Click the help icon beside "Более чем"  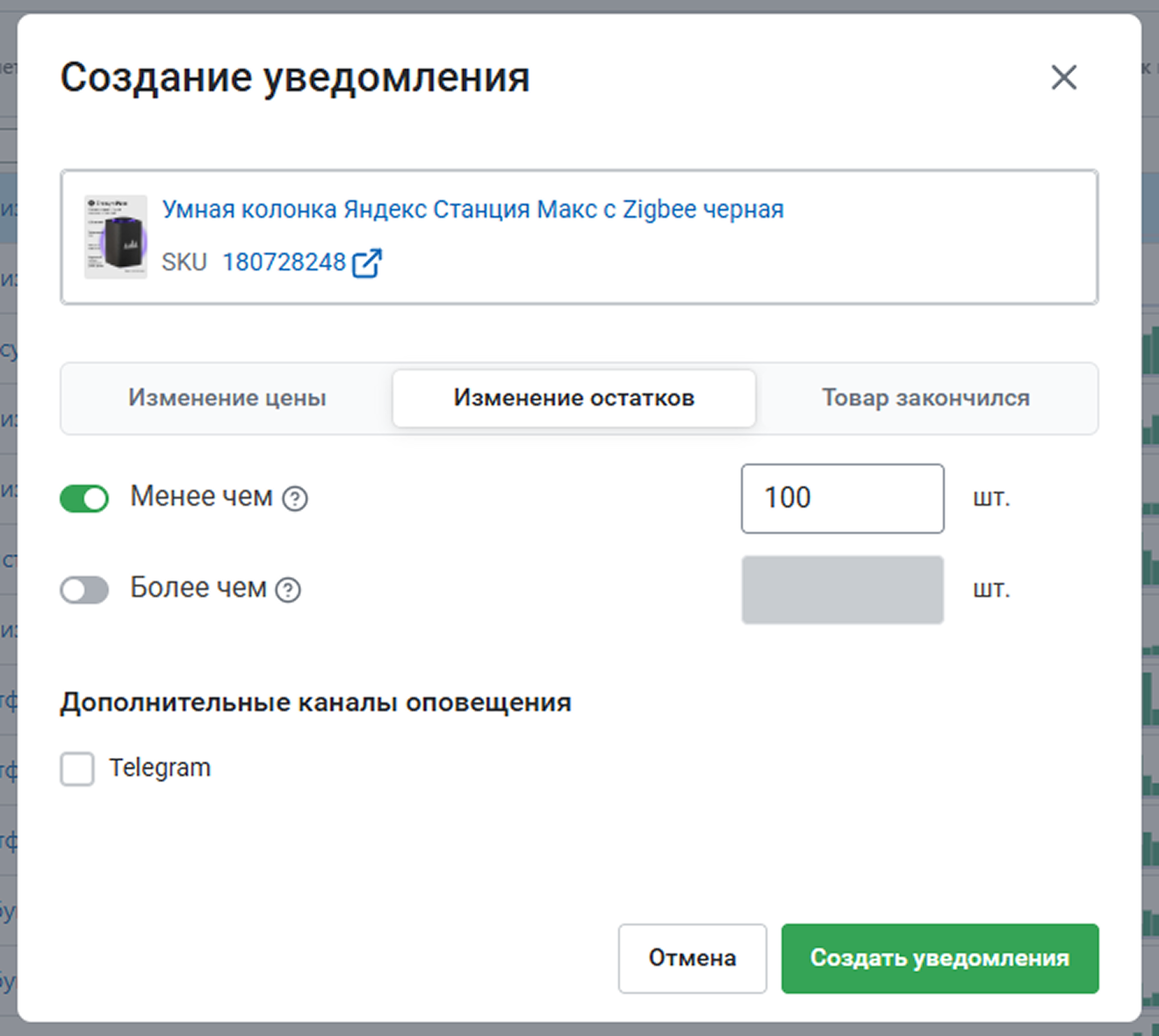pos(288,590)
